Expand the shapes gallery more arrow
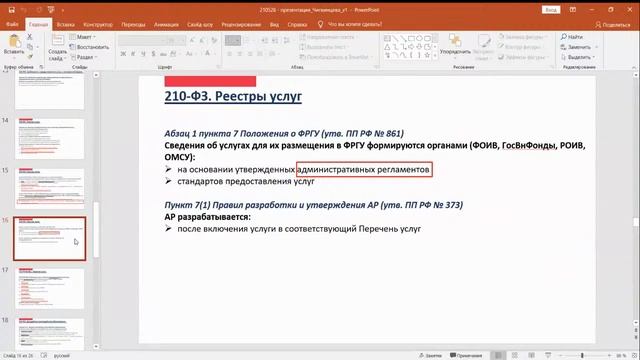640x360 pixels. click(x=435, y=56)
